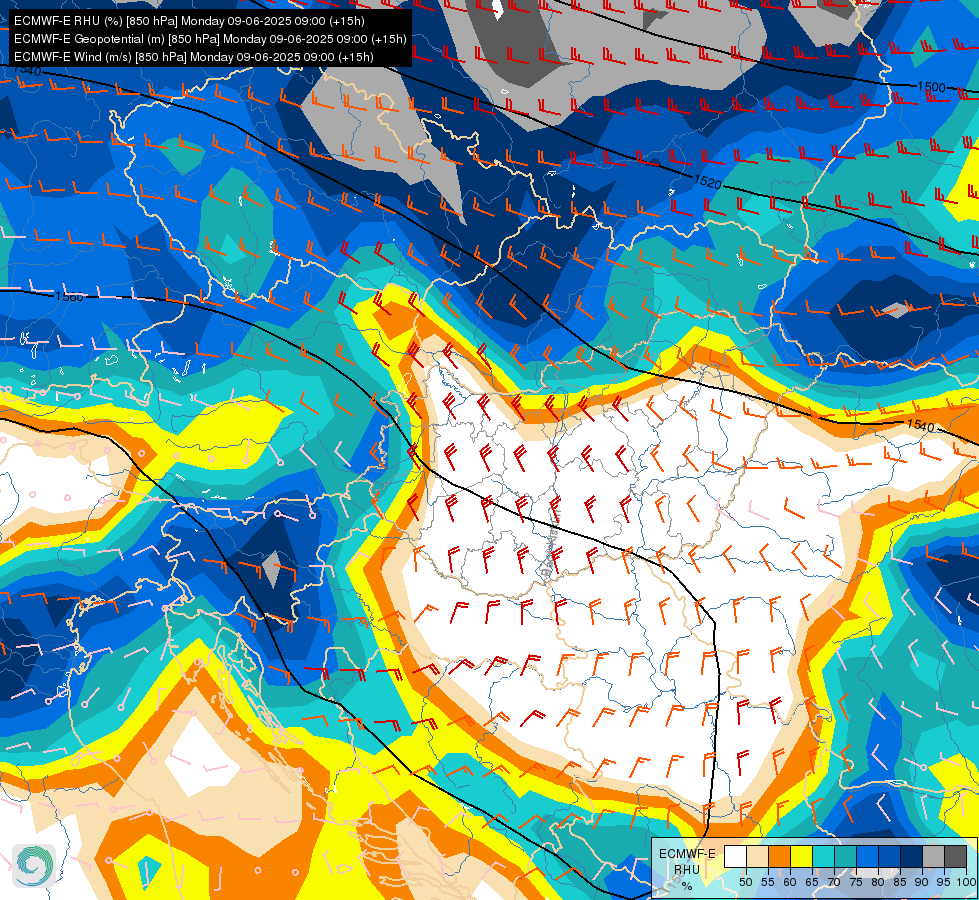
Task: Click the 100 tick label in the legend
Action: (966, 882)
